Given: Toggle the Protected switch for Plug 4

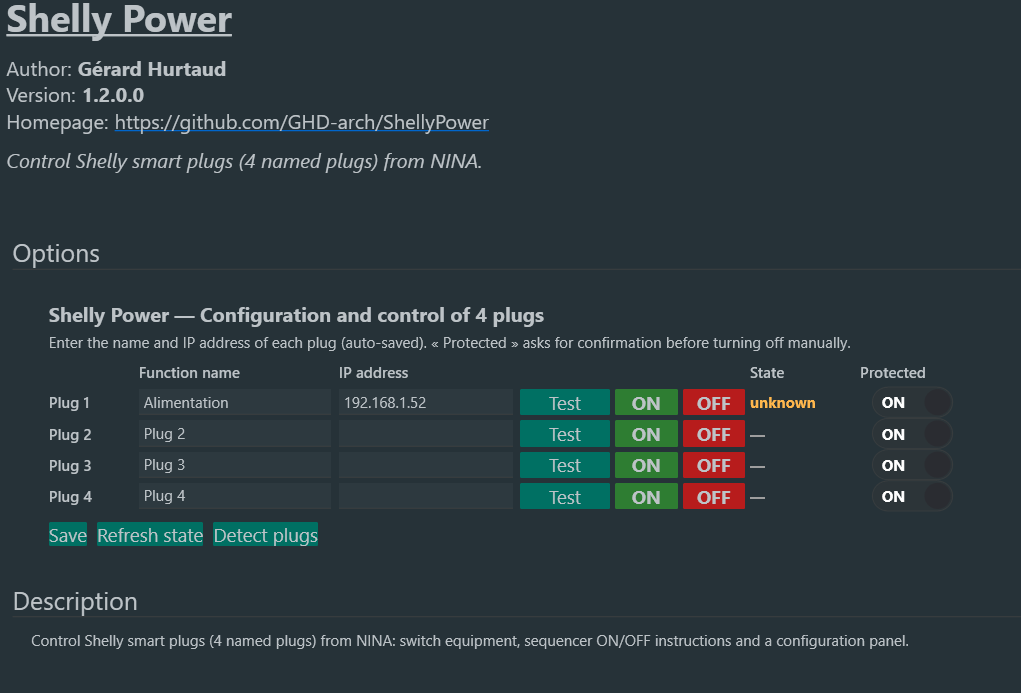Looking at the screenshot, I should coord(912,496).
